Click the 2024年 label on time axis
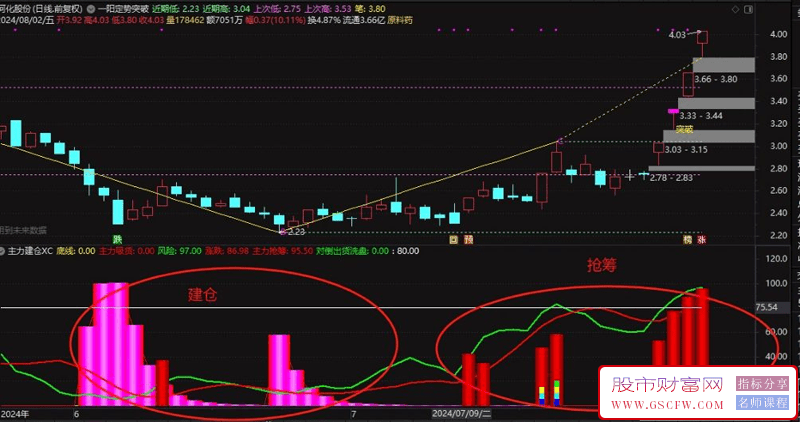The image size is (800, 422). (x=15, y=414)
